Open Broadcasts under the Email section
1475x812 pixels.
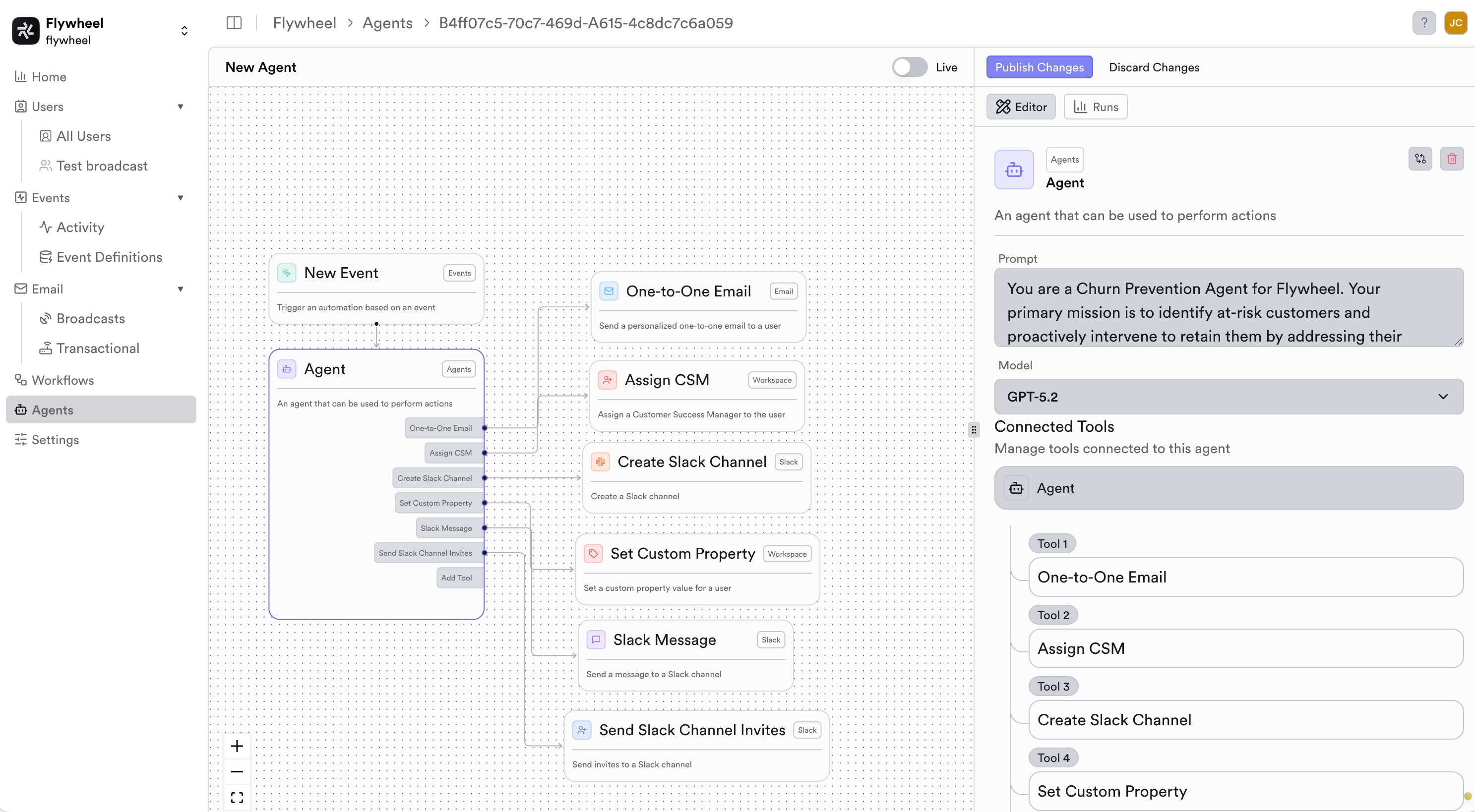click(90, 318)
